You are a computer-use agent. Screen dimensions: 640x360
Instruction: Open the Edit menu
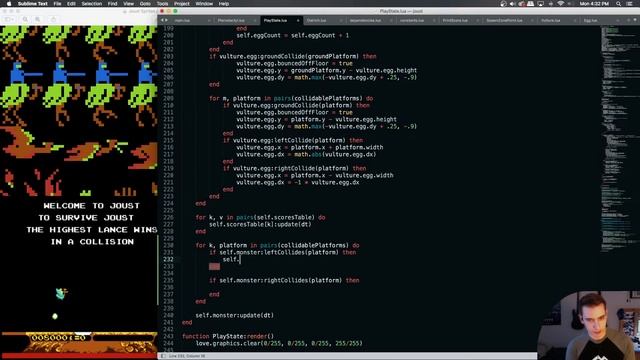tap(71, 4)
